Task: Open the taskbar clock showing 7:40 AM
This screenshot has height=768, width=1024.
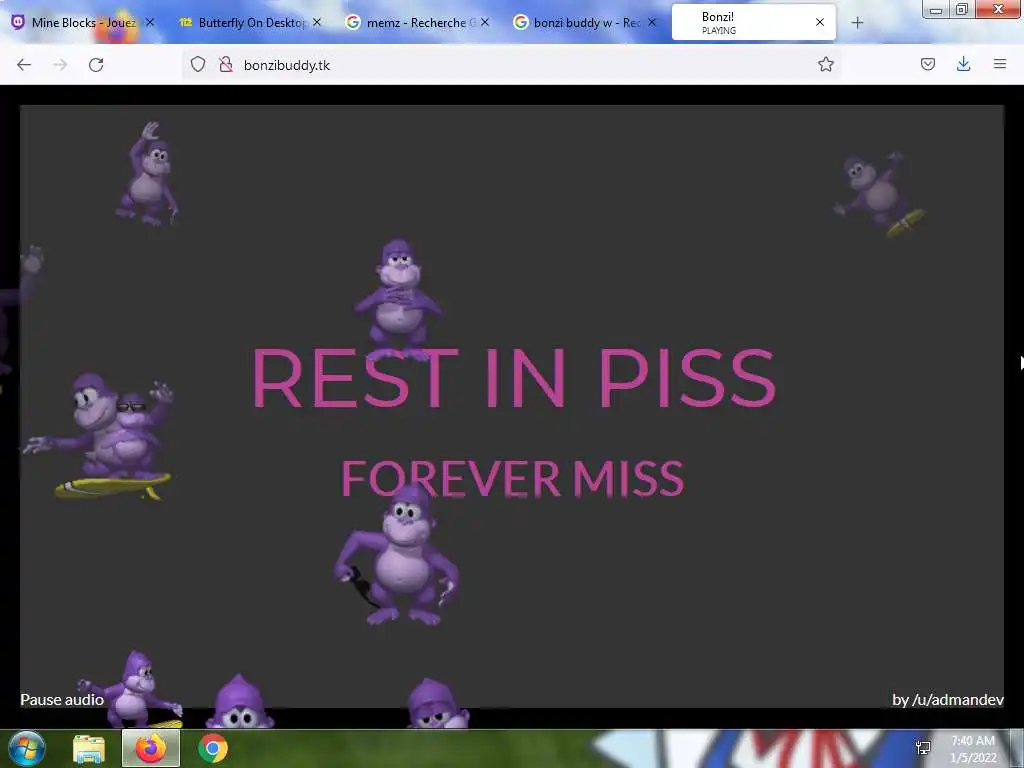Action: 973,749
